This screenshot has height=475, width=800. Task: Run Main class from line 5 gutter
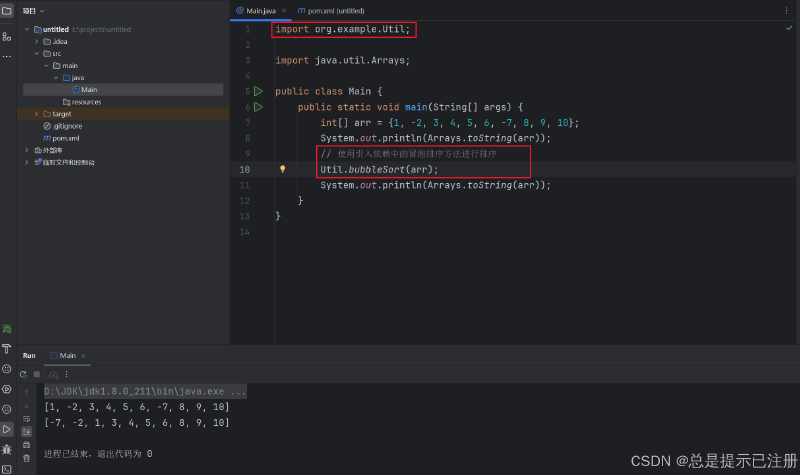pos(258,91)
